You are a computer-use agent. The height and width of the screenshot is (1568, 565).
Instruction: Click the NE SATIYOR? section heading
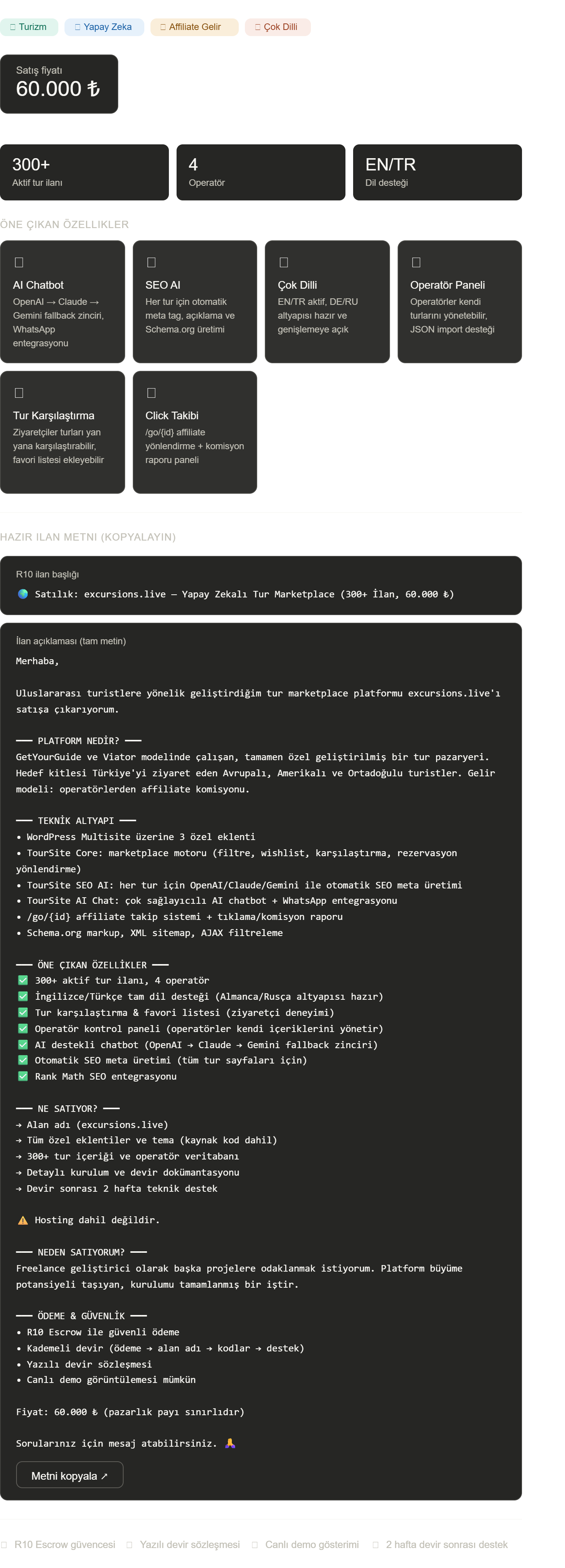pos(68,1108)
